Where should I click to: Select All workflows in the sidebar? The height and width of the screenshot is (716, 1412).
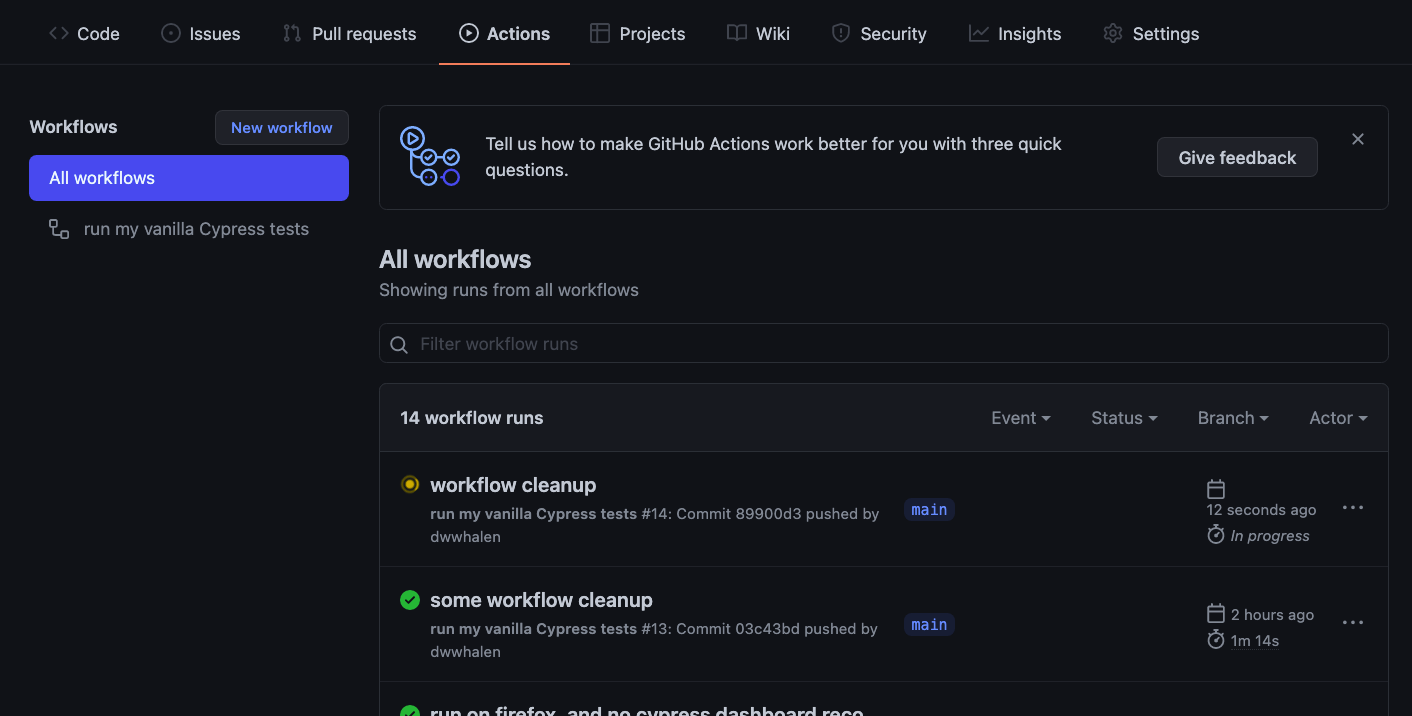189,178
